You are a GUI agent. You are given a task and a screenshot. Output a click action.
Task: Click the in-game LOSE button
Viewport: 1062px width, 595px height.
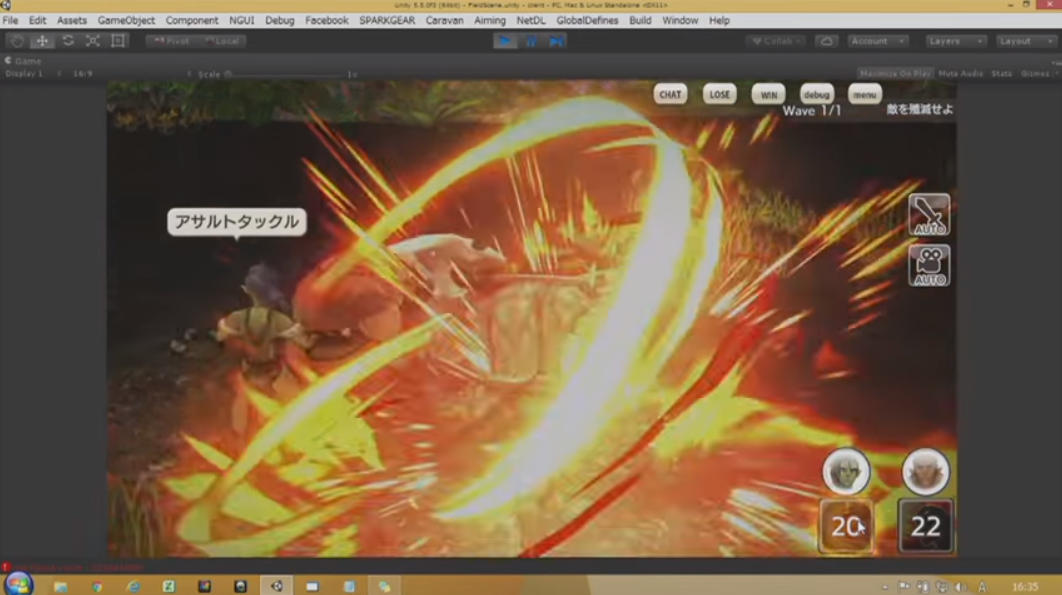(719, 94)
